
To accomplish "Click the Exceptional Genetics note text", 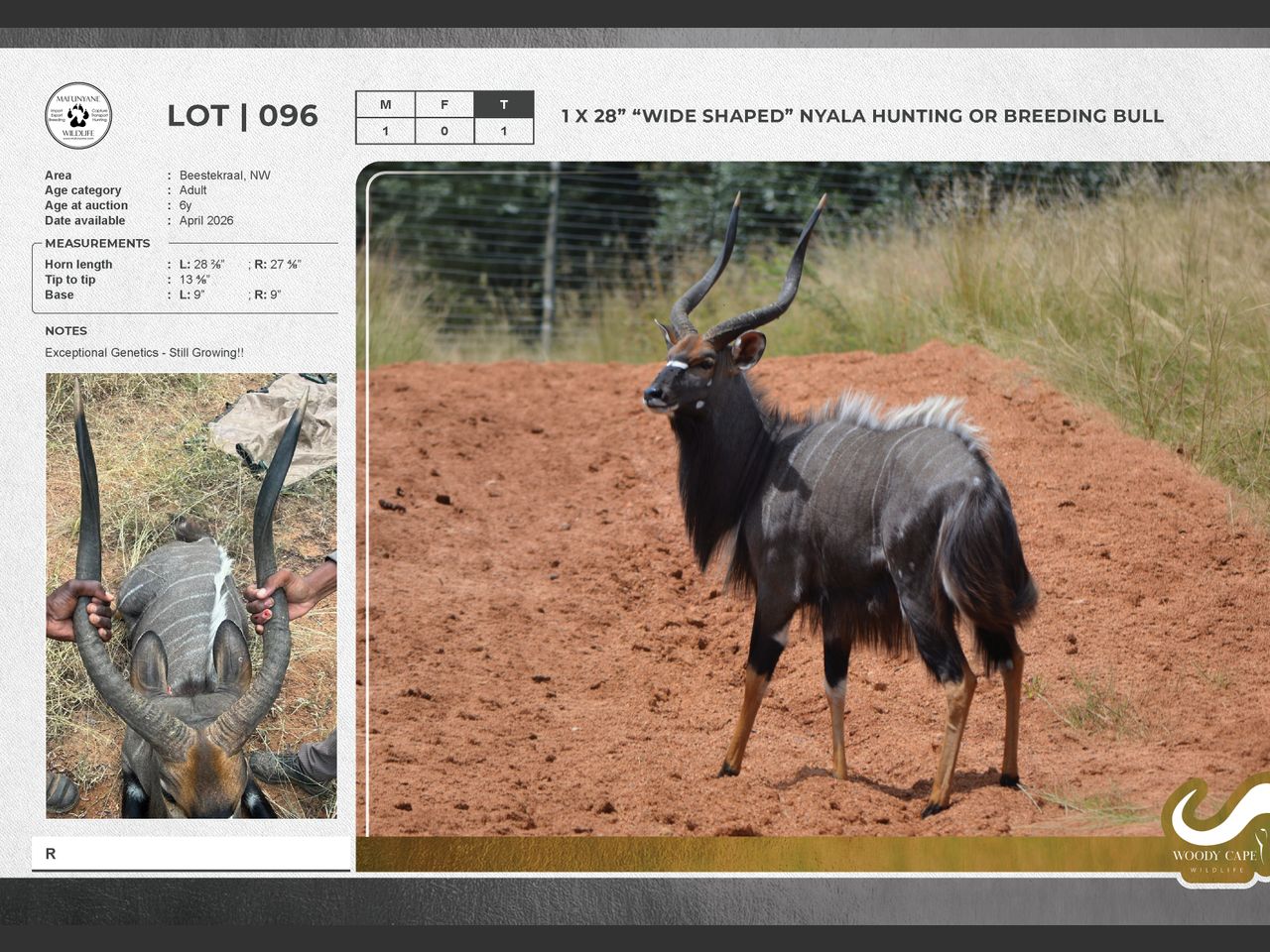I will [x=144, y=353].
